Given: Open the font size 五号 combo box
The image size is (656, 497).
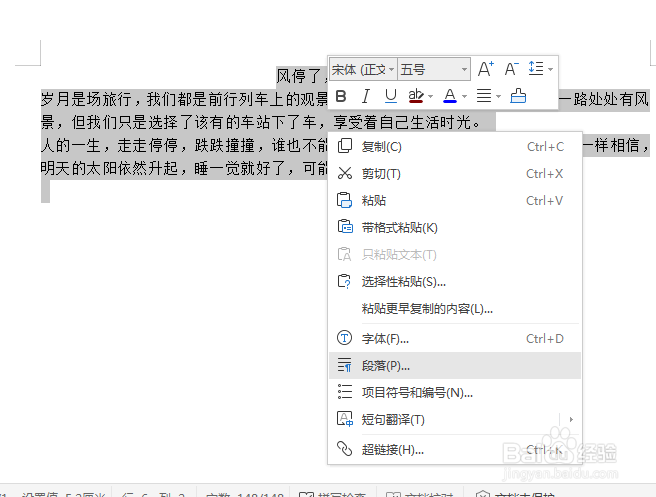Looking at the screenshot, I should (434, 69).
